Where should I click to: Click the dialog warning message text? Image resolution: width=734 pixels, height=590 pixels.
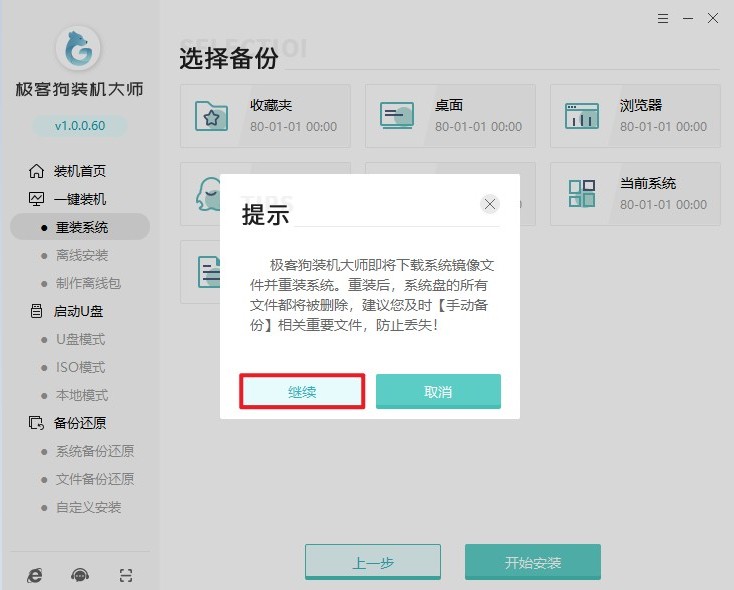tap(370, 295)
